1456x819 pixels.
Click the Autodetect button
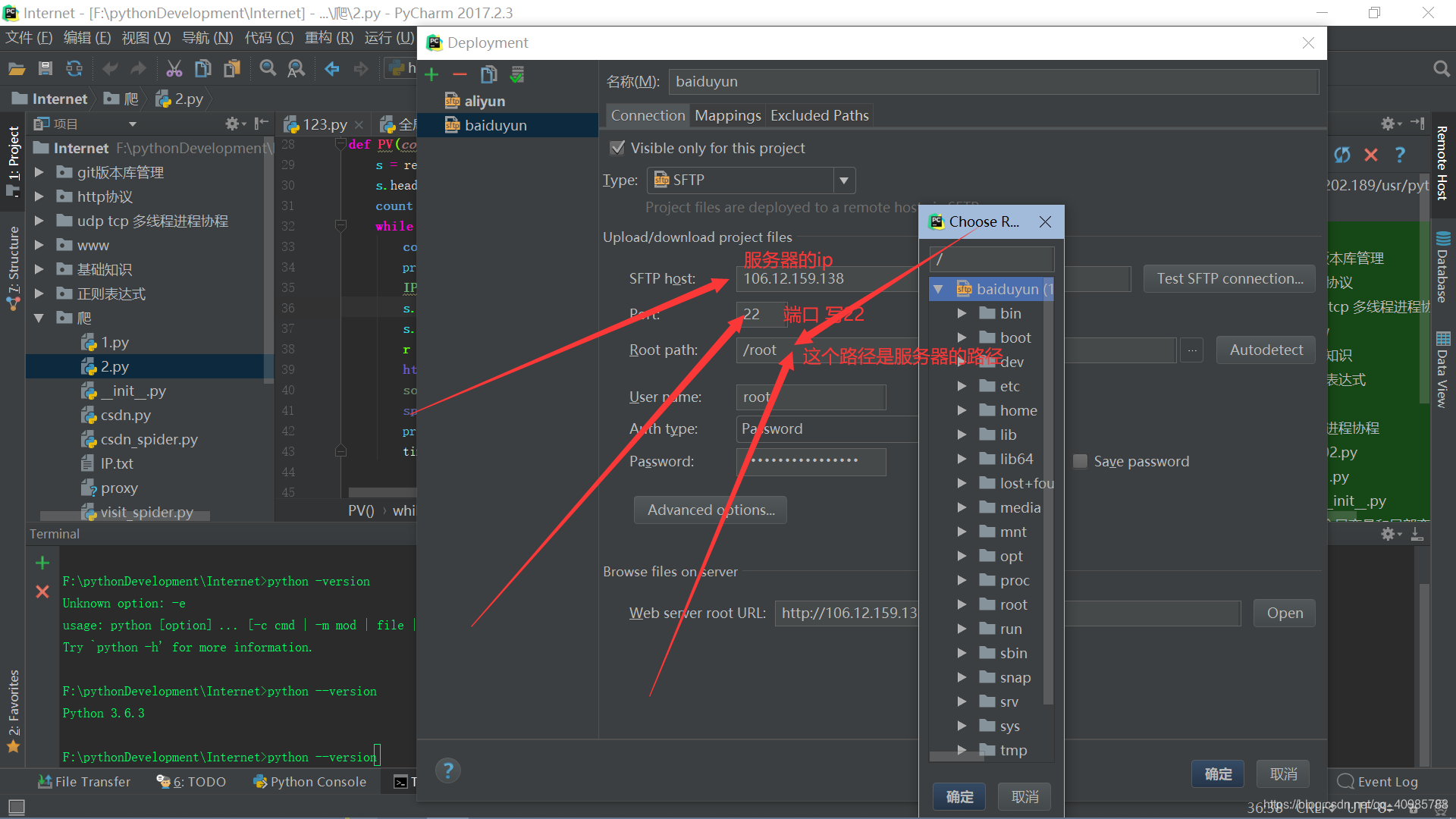click(1266, 350)
